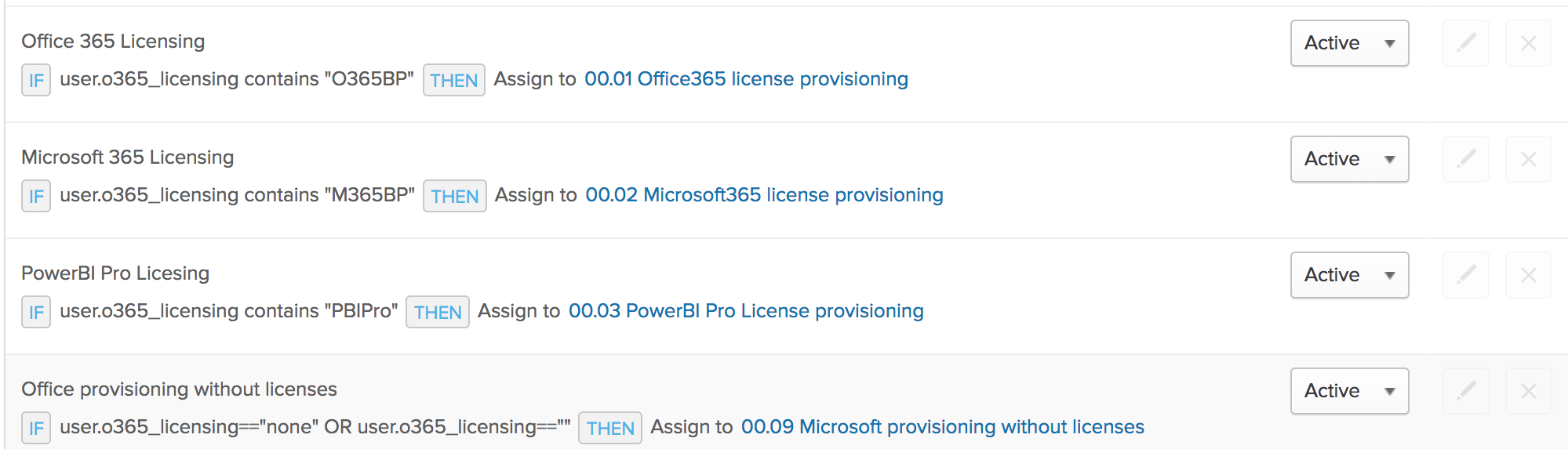Delete Office provisioning without licenses rule

tap(1529, 391)
